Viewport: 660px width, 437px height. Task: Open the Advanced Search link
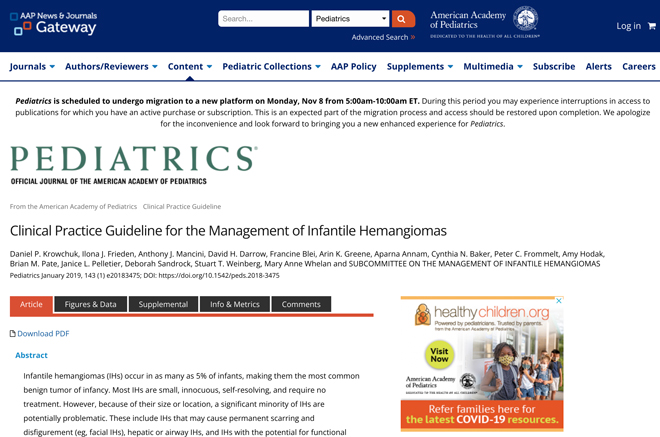(383, 37)
